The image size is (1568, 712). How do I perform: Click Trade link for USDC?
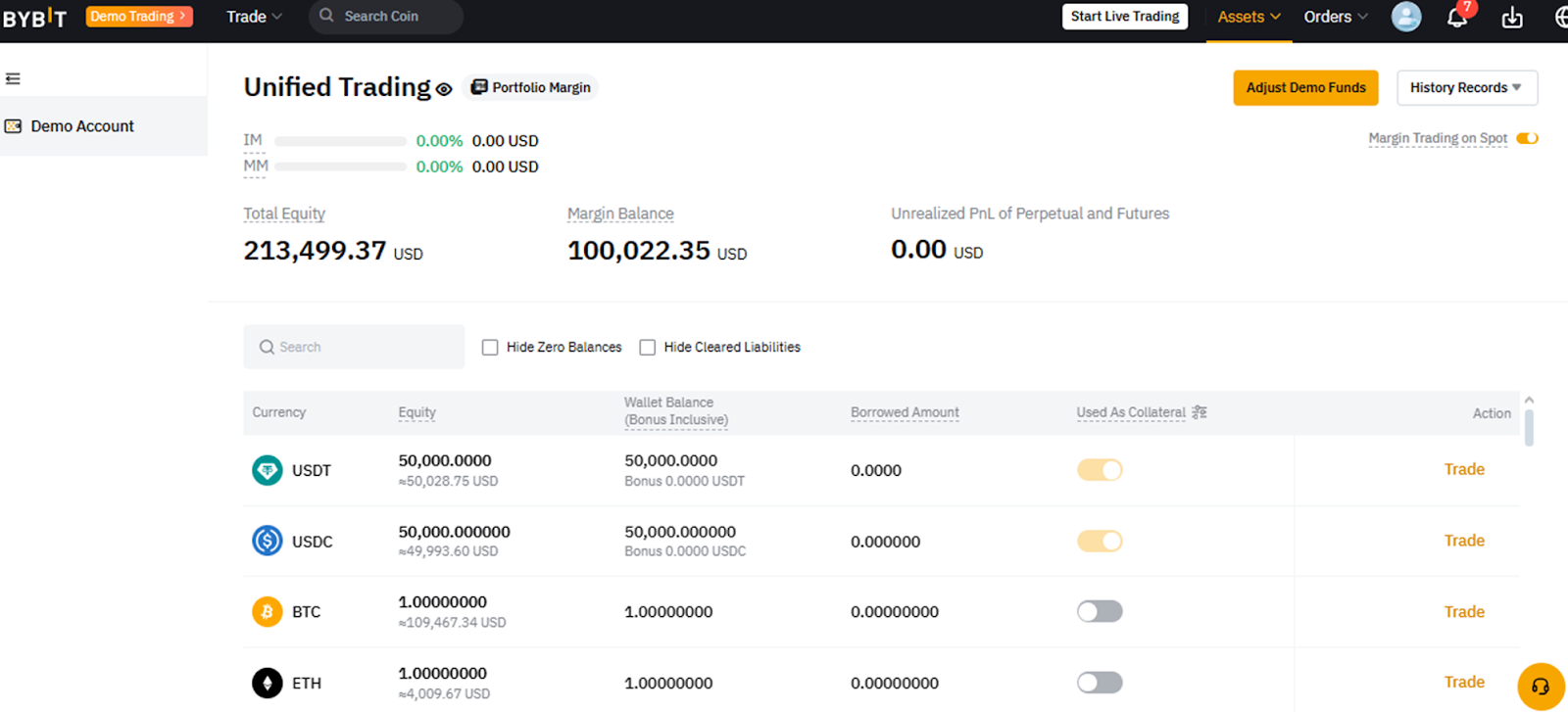click(1464, 541)
